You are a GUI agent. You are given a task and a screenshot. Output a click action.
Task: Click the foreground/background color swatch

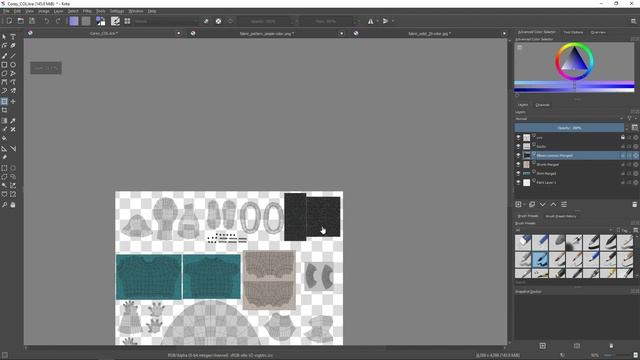tap(100, 21)
